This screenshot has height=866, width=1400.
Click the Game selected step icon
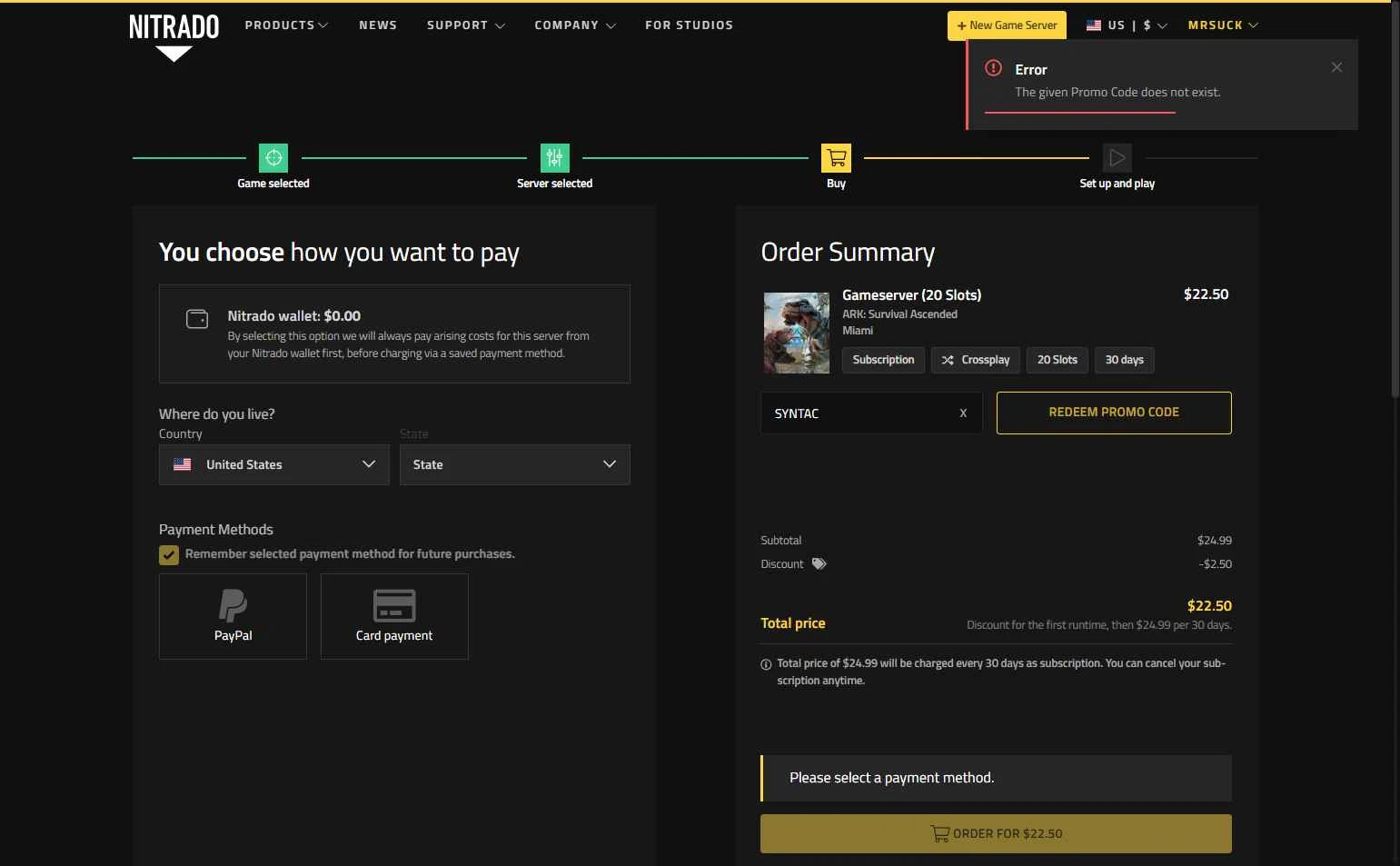273,158
